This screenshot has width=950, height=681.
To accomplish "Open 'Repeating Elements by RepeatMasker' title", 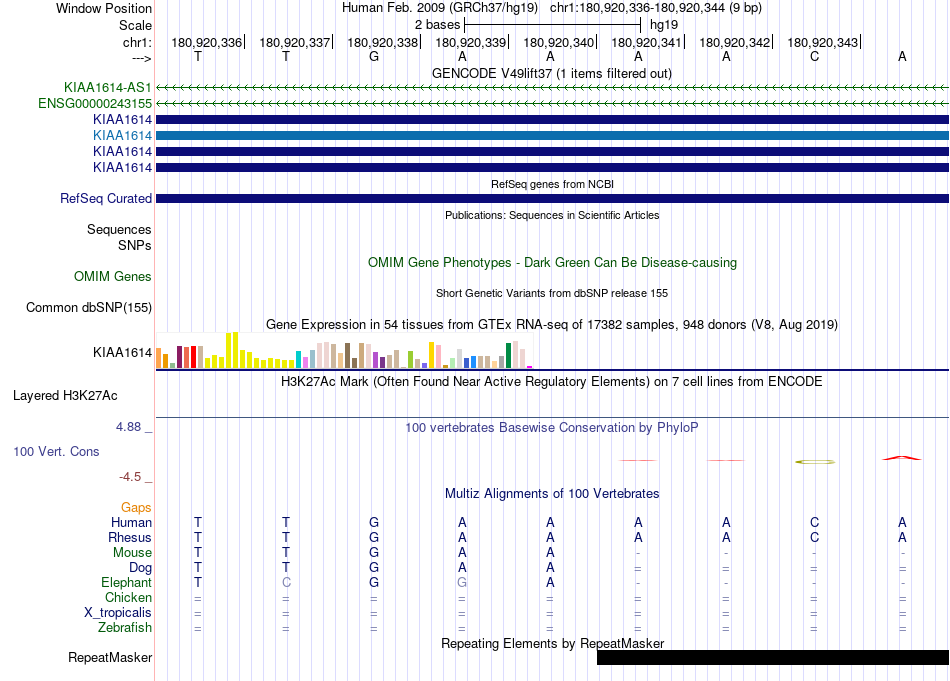I will coord(553,643).
